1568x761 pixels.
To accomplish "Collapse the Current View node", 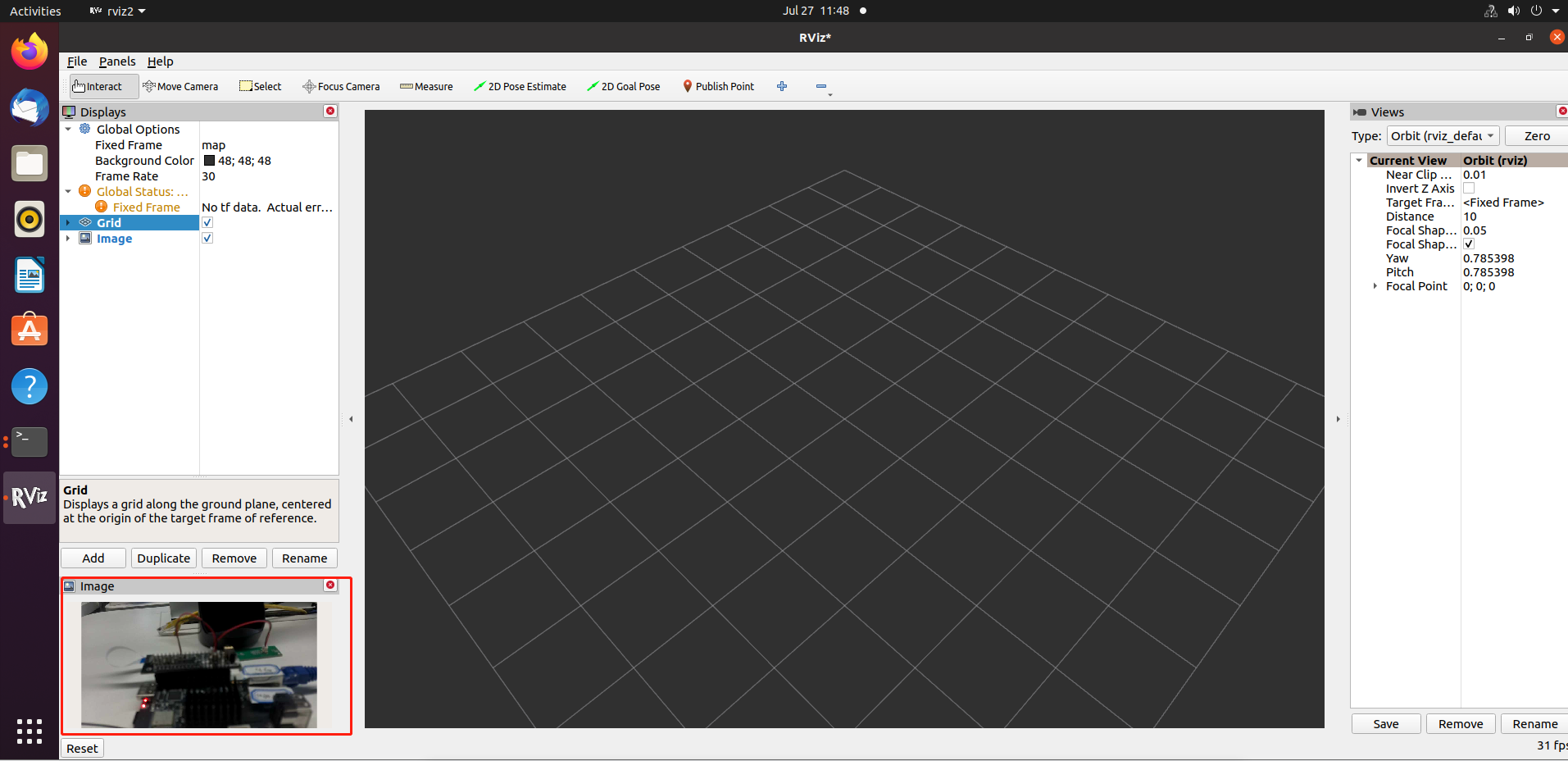I will tap(1359, 160).
